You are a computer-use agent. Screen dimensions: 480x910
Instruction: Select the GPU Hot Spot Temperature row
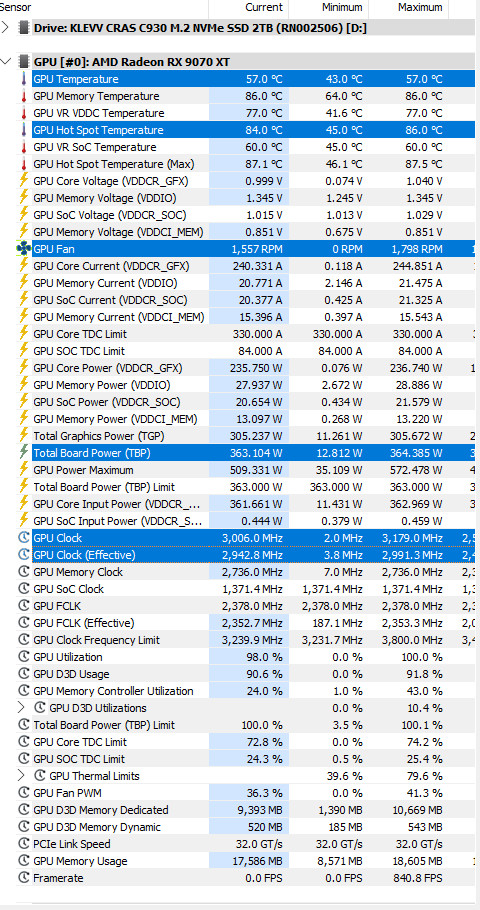click(x=253, y=130)
